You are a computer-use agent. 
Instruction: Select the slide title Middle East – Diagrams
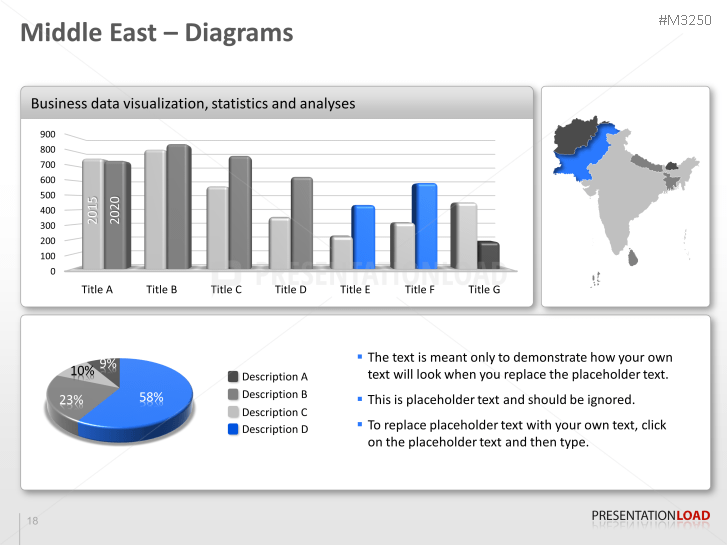pyautogui.click(x=157, y=33)
